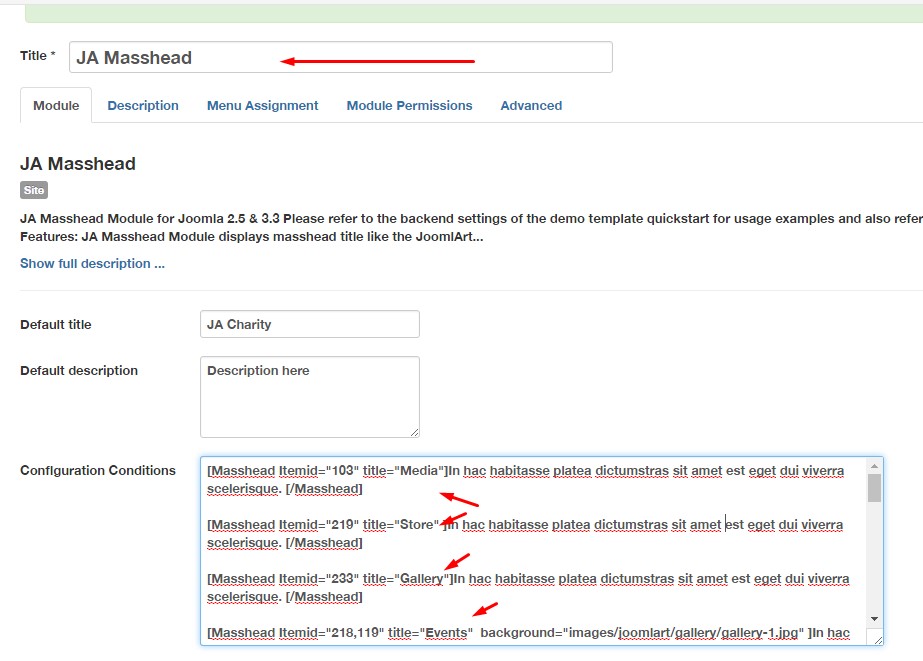The width and height of the screenshot is (923, 661).
Task: Click the Itemid "233" text
Action: pos(342,579)
